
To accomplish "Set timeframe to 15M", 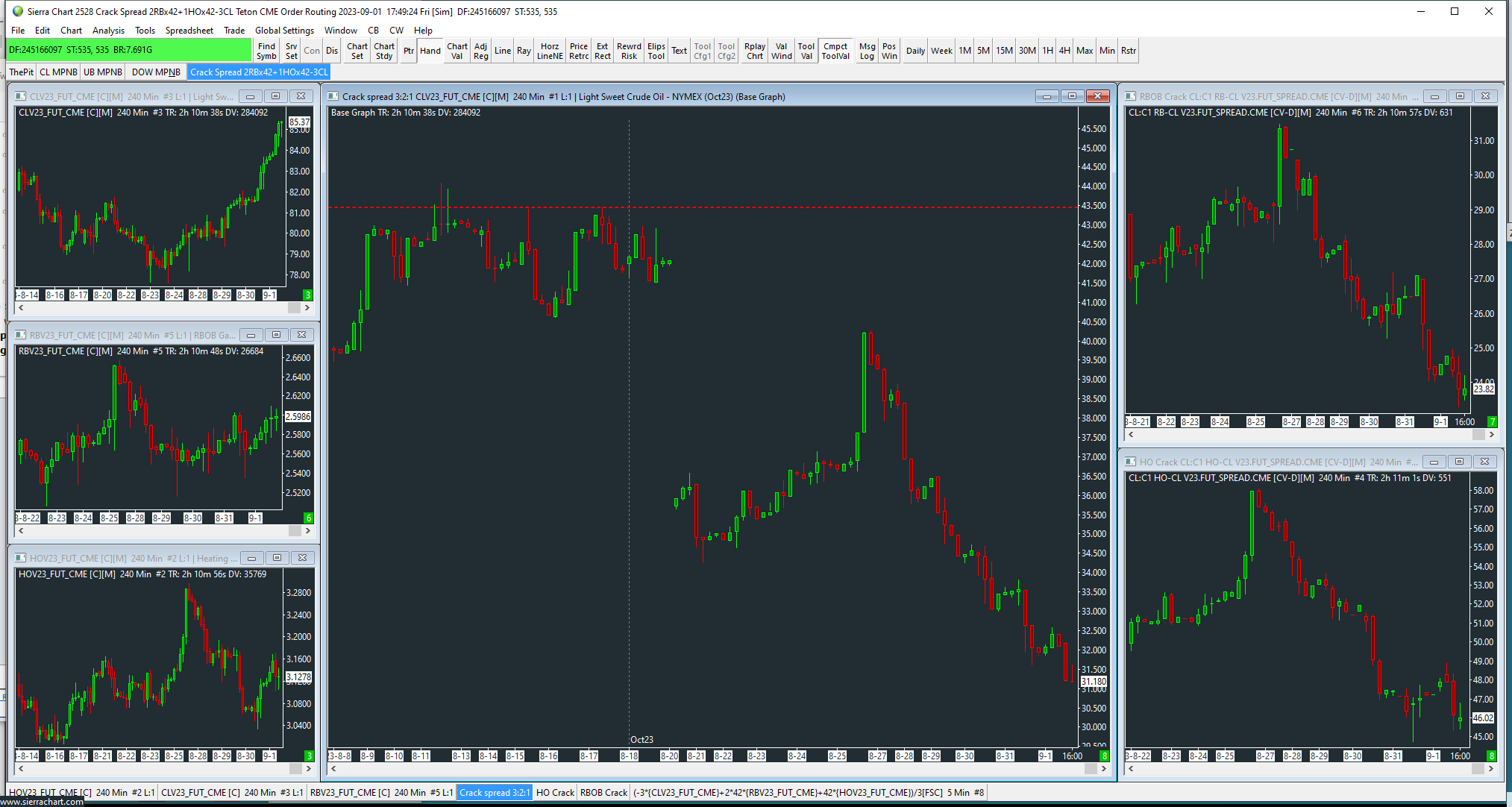I will tap(1004, 51).
